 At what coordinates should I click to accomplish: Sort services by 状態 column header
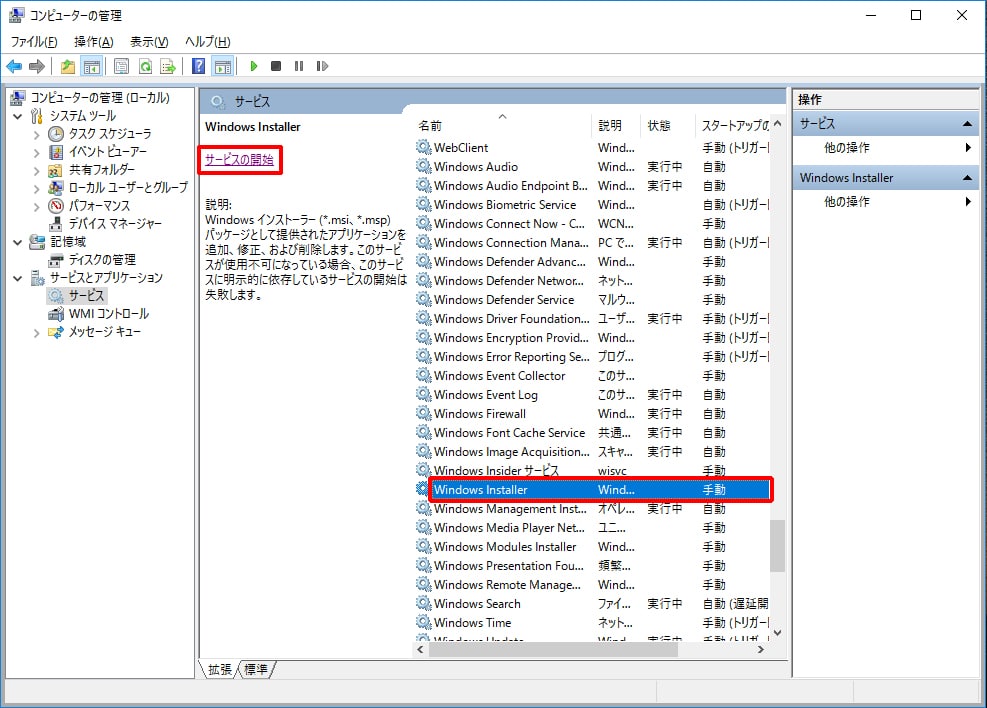pyautogui.click(x=668, y=126)
